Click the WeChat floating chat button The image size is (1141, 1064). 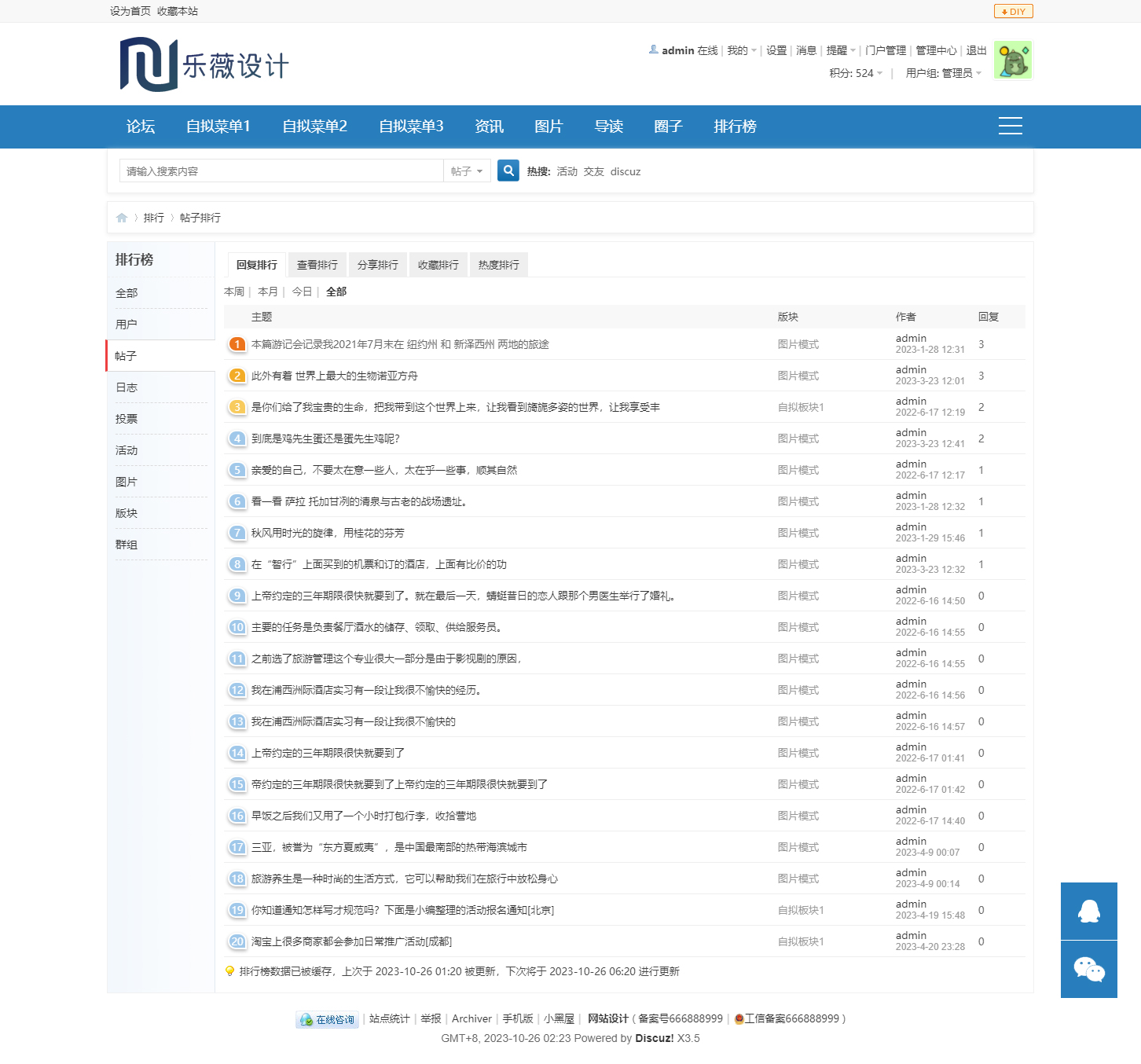(x=1088, y=970)
